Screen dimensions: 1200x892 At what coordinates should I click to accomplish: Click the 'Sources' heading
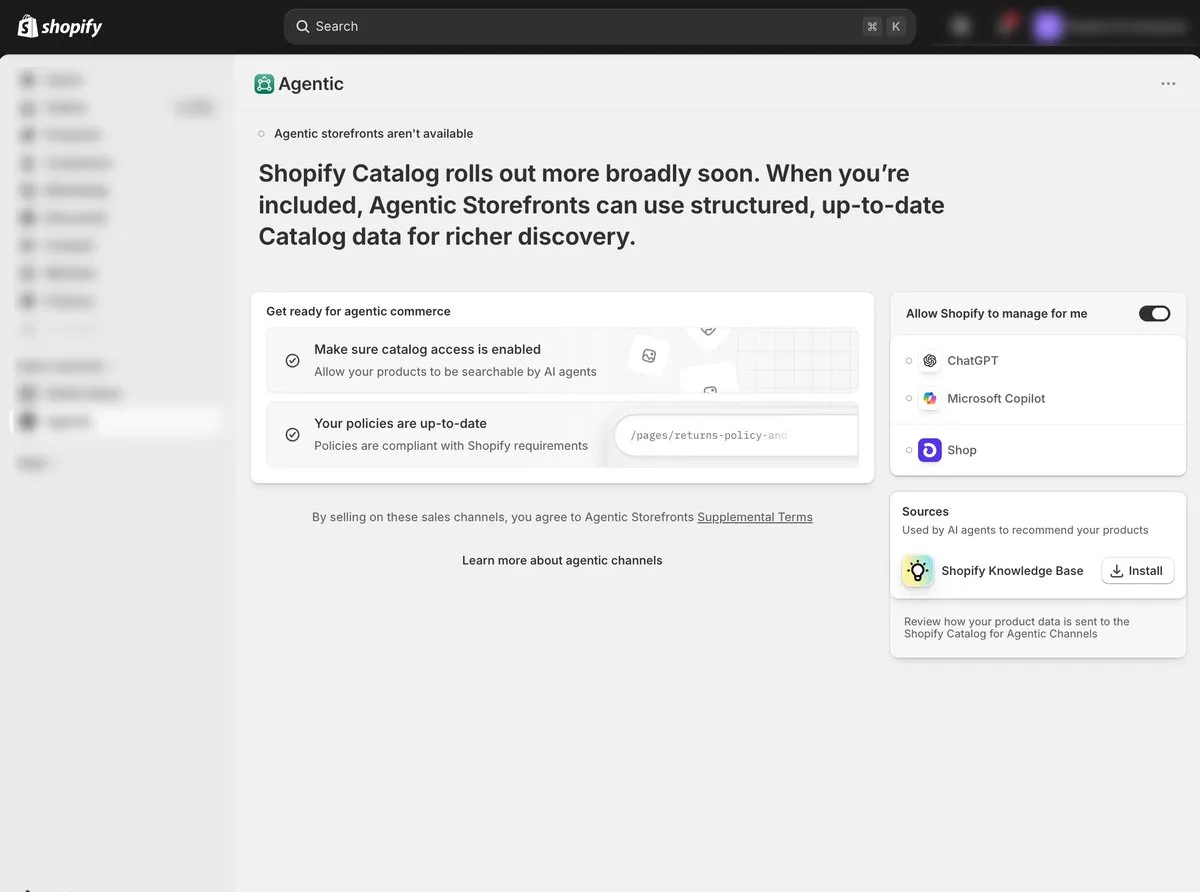pos(925,511)
